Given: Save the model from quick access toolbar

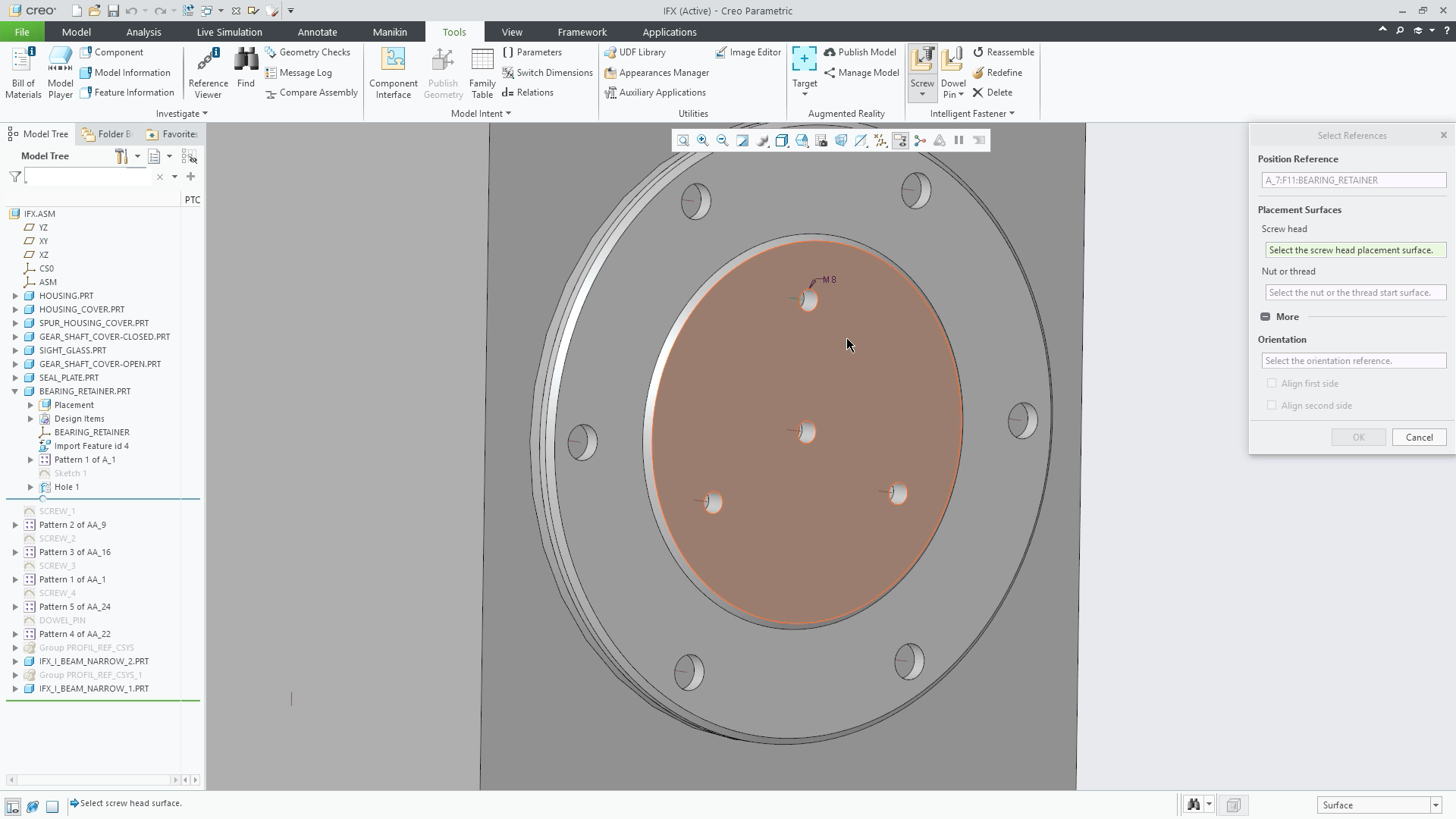Looking at the screenshot, I should [113, 11].
